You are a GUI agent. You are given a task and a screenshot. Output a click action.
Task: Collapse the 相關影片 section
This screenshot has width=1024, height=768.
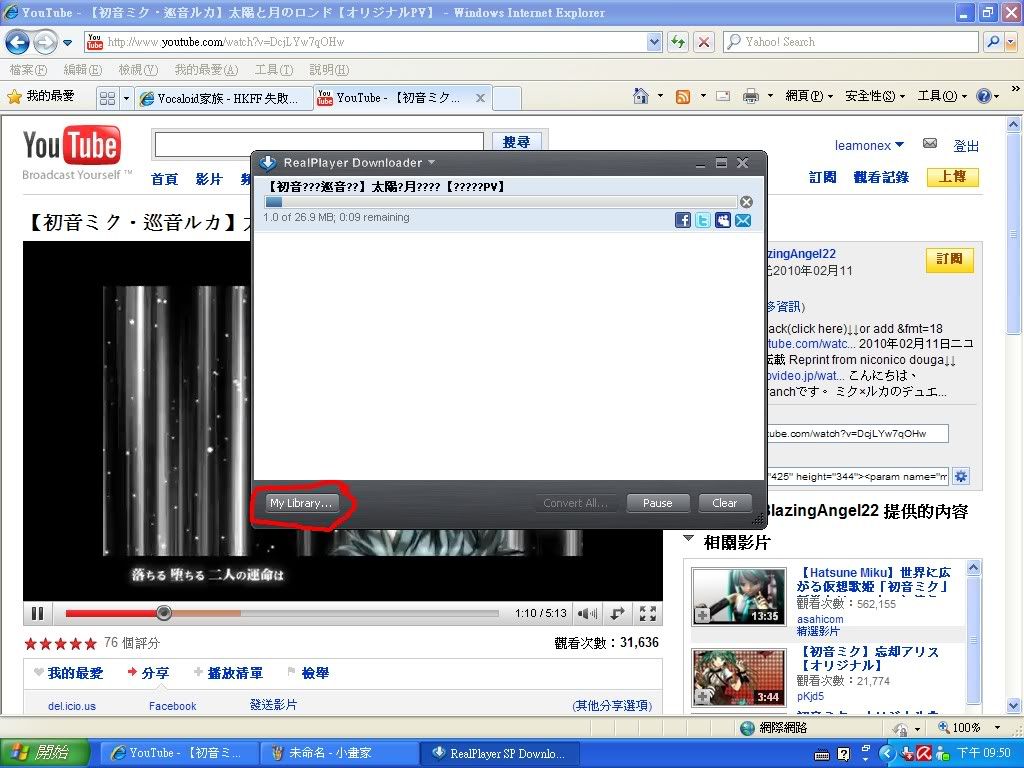click(688, 539)
